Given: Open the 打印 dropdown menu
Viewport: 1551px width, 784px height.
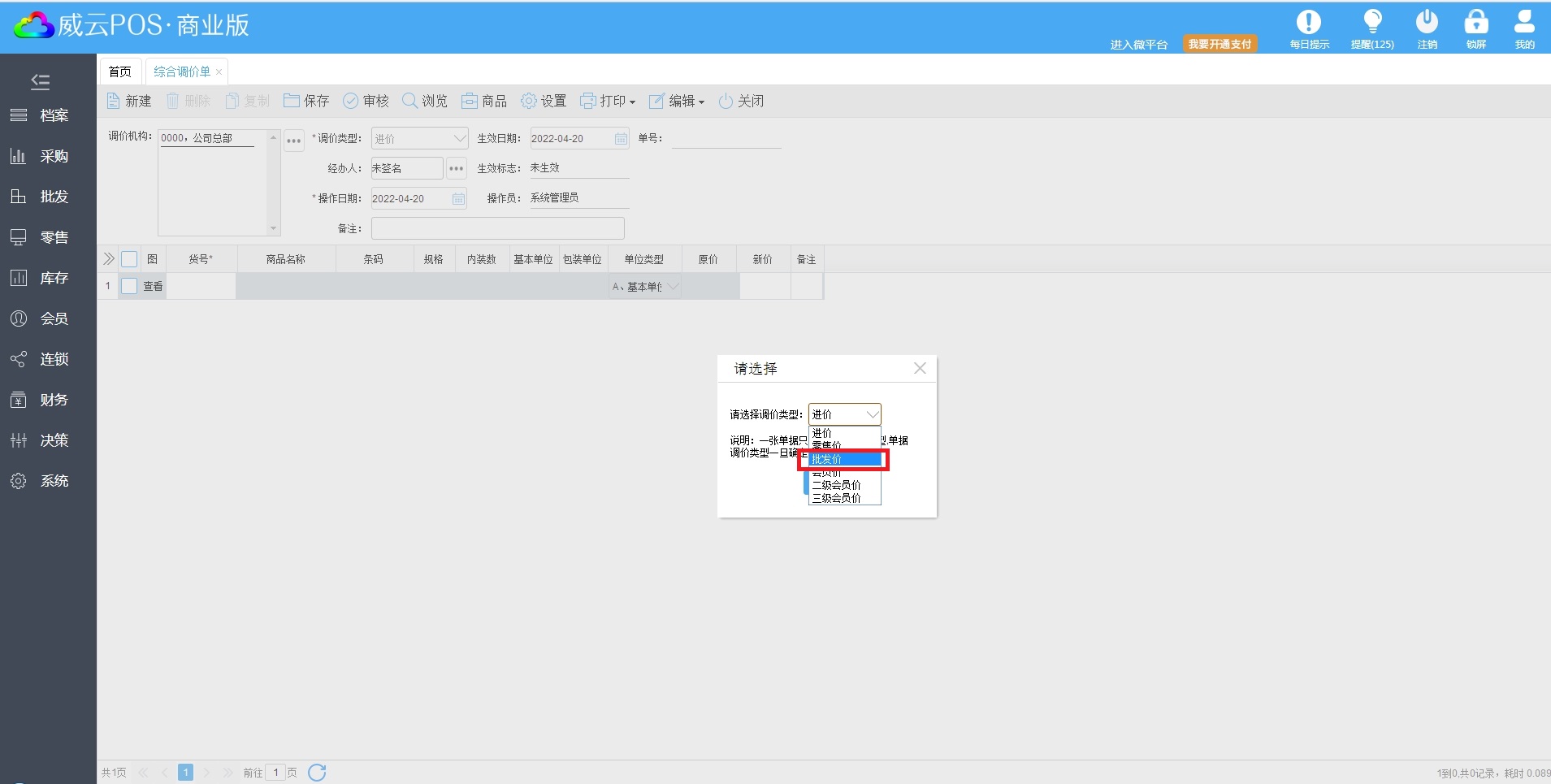Looking at the screenshot, I should 608,101.
